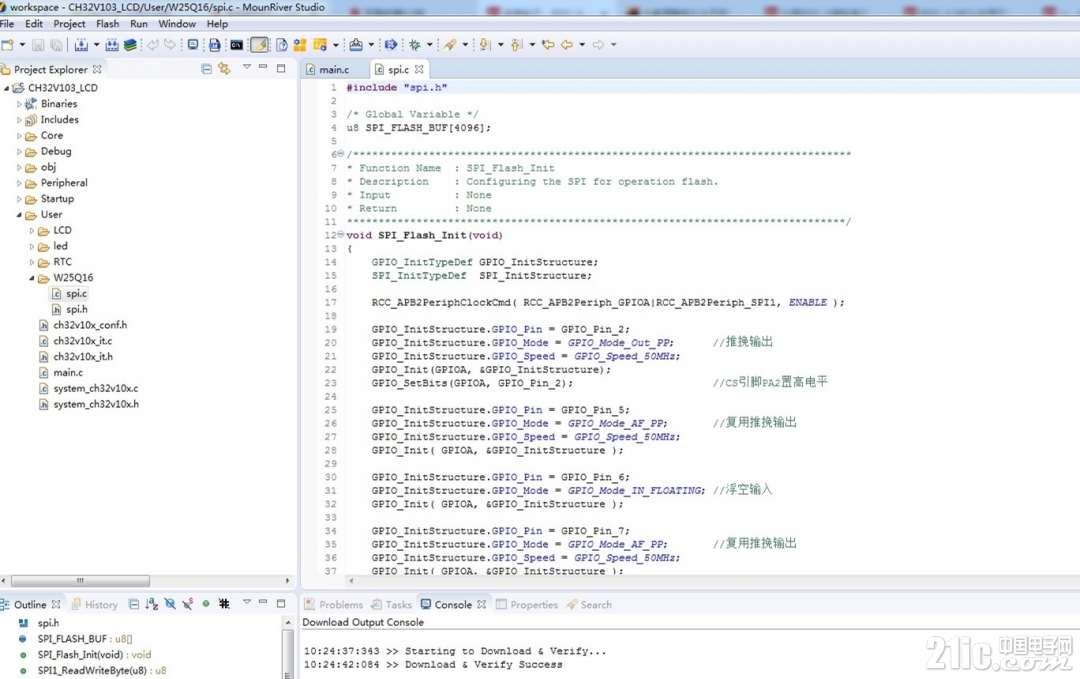Switch to the Properties tab
Screen dimensions: 1080x679
click(x=527, y=605)
